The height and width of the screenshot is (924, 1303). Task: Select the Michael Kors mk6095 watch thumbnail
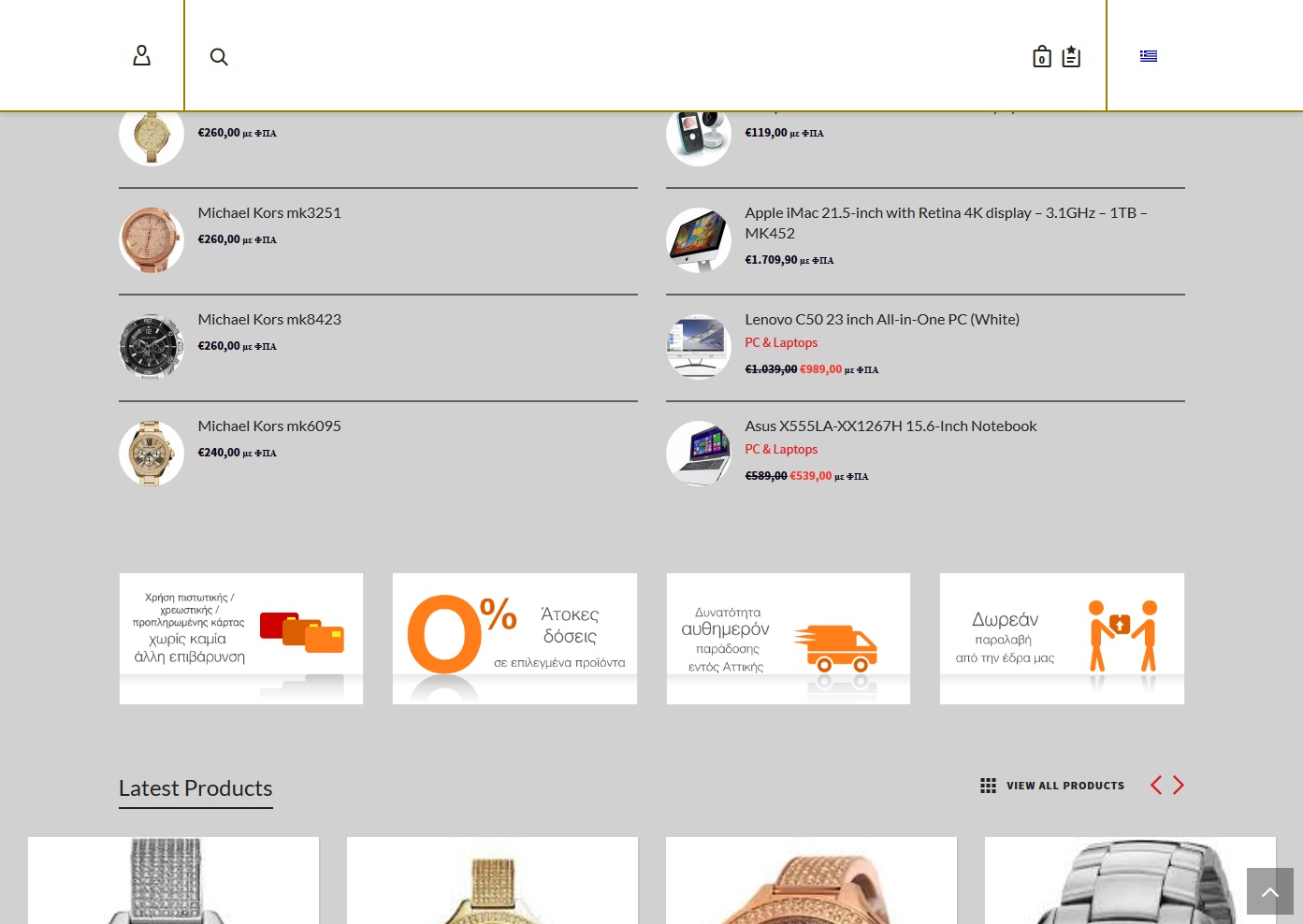(152, 454)
